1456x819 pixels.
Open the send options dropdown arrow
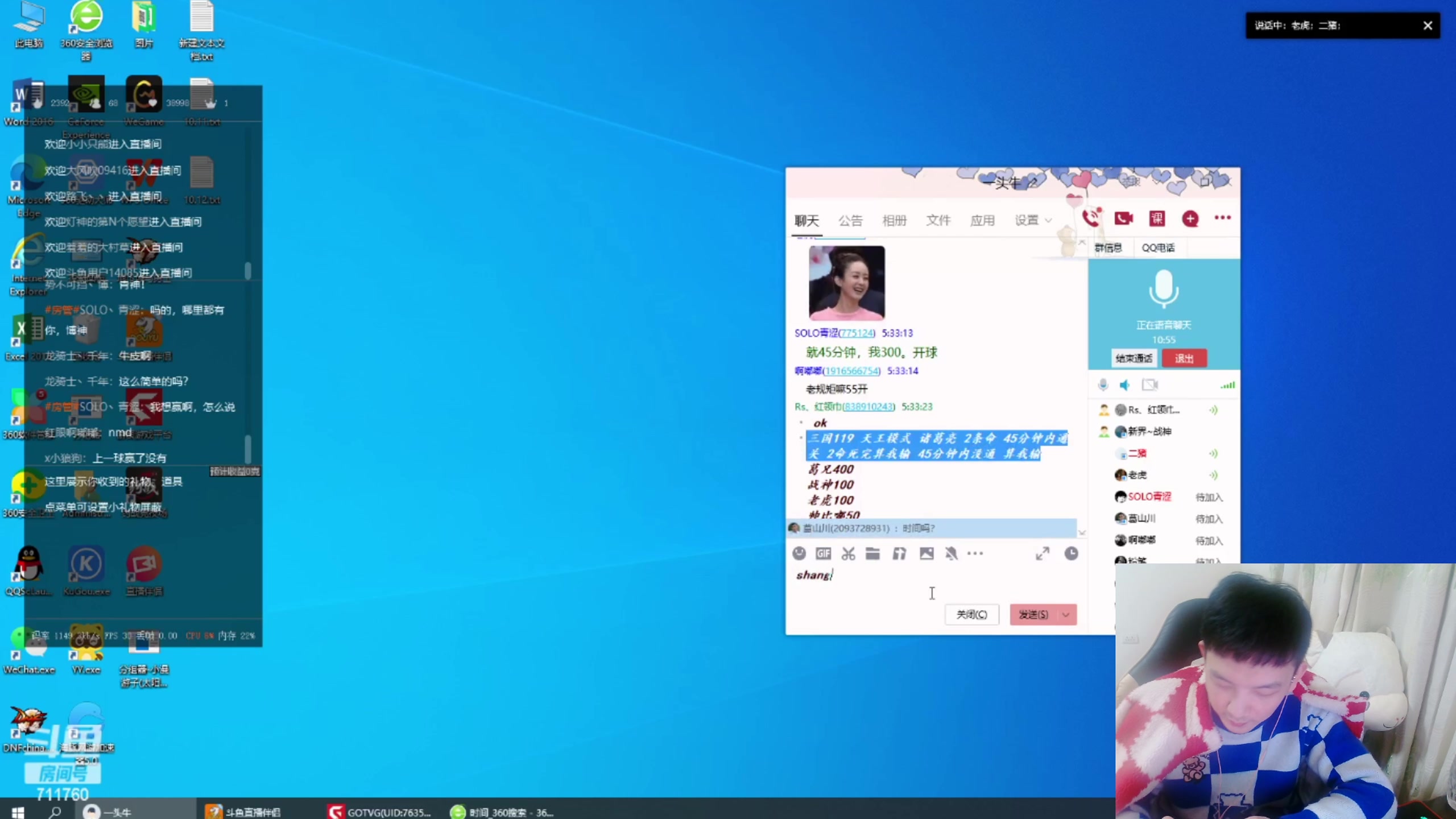click(x=1066, y=614)
